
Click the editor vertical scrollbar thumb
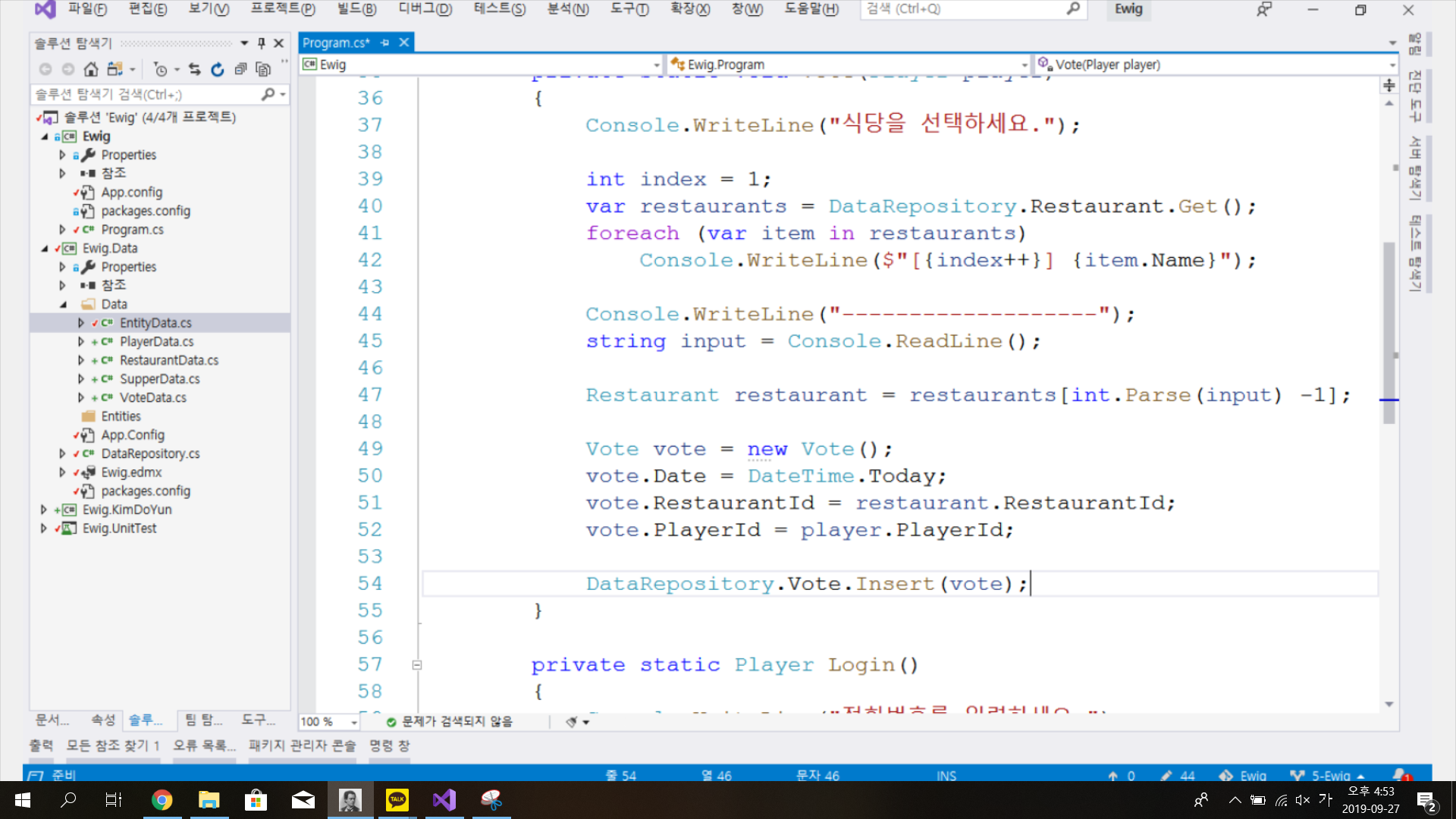[1389, 334]
